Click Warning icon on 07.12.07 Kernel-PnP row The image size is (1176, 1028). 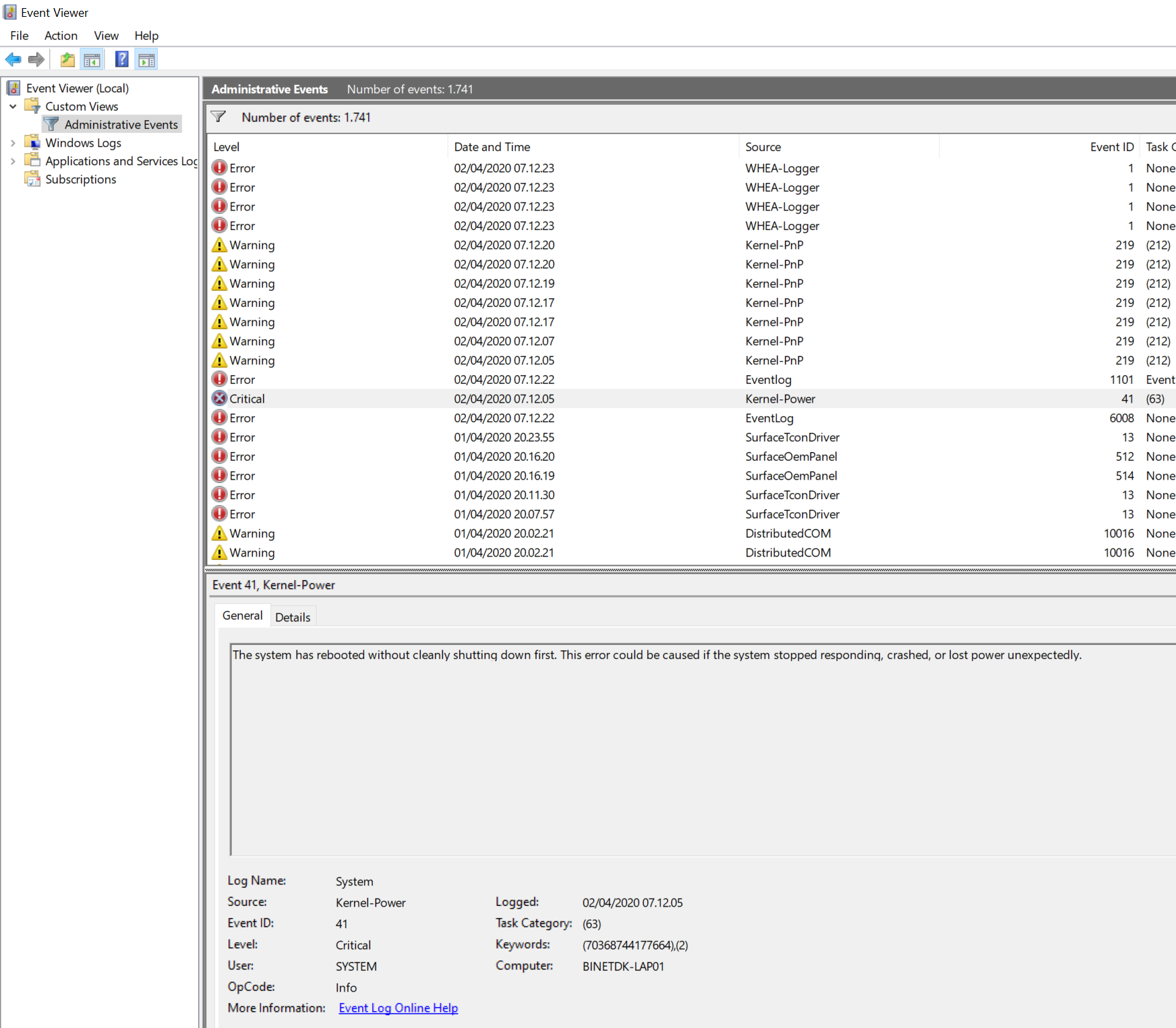[219, 341]
